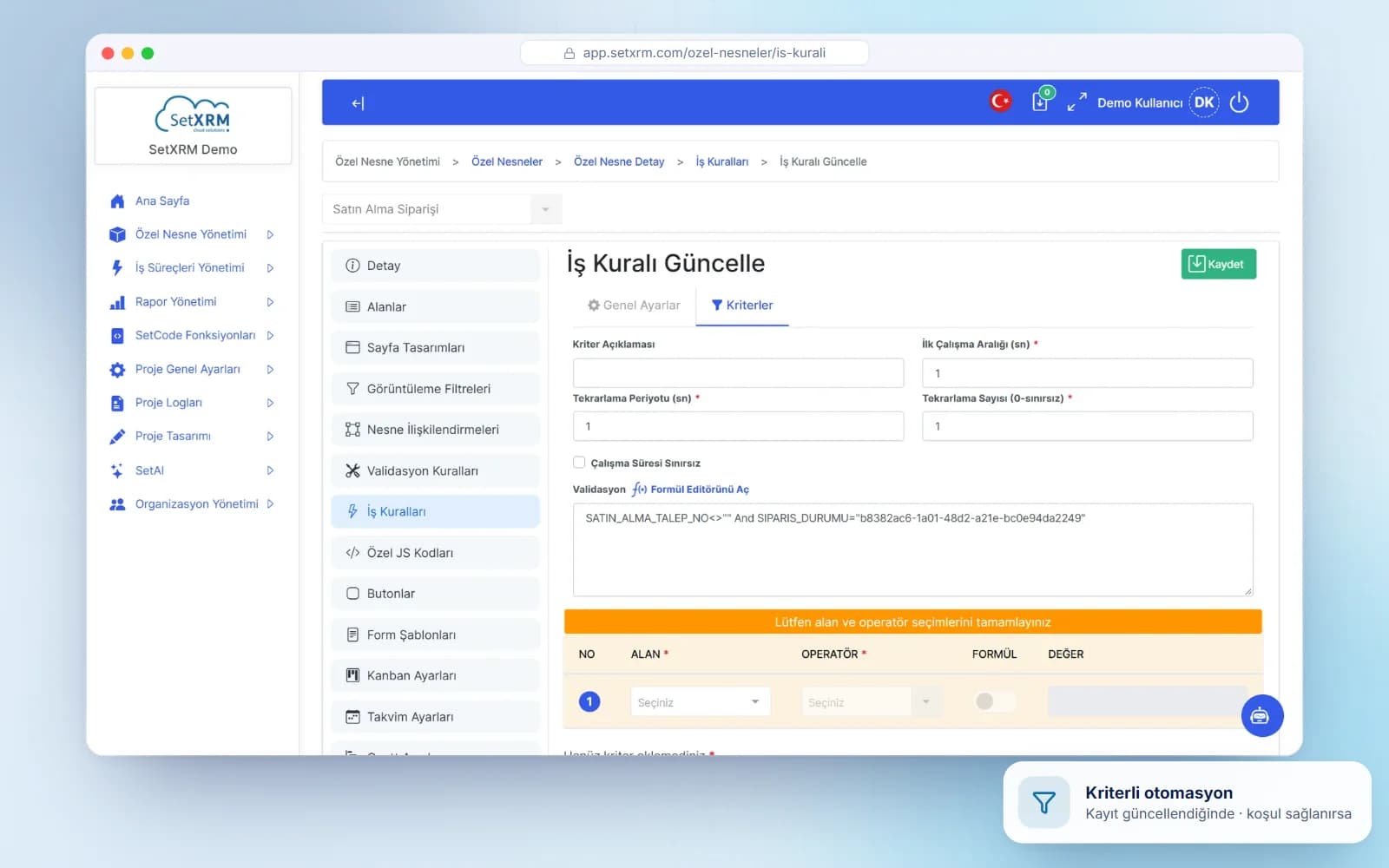This screenshot has width=1389, height=868.
Task: Check the Çalışma Süresi Sınırsız checkbox
Action: (579, 463)
